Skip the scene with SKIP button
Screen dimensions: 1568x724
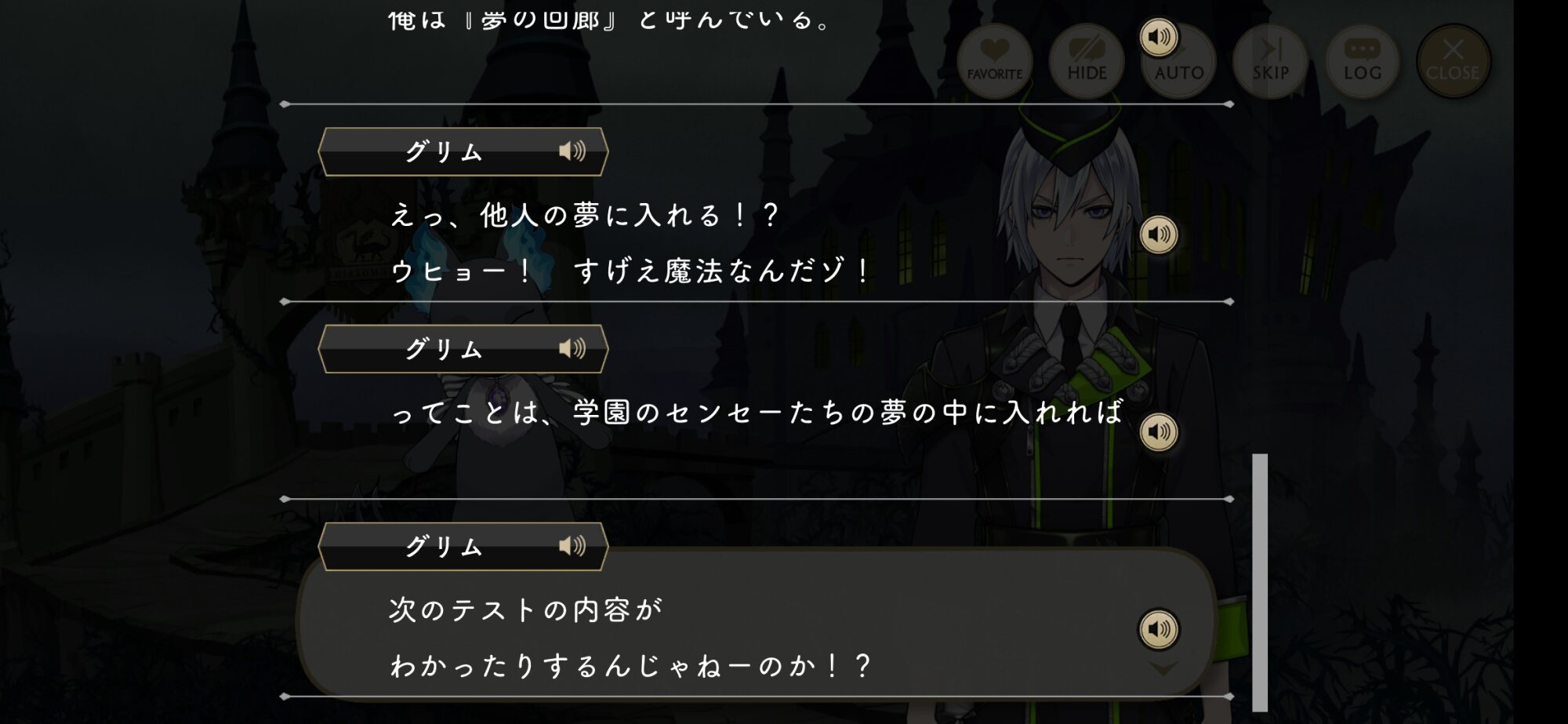pyautogui.click(x=1270, y=61)
